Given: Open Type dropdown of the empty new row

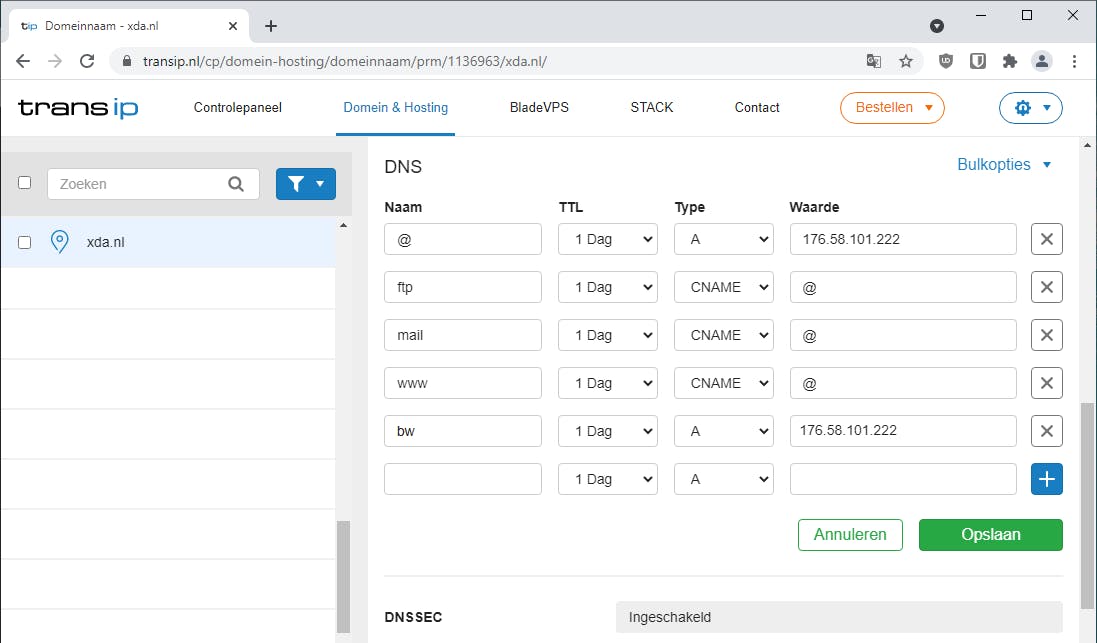Looking at the screenshot, I should tap(723, 479).
